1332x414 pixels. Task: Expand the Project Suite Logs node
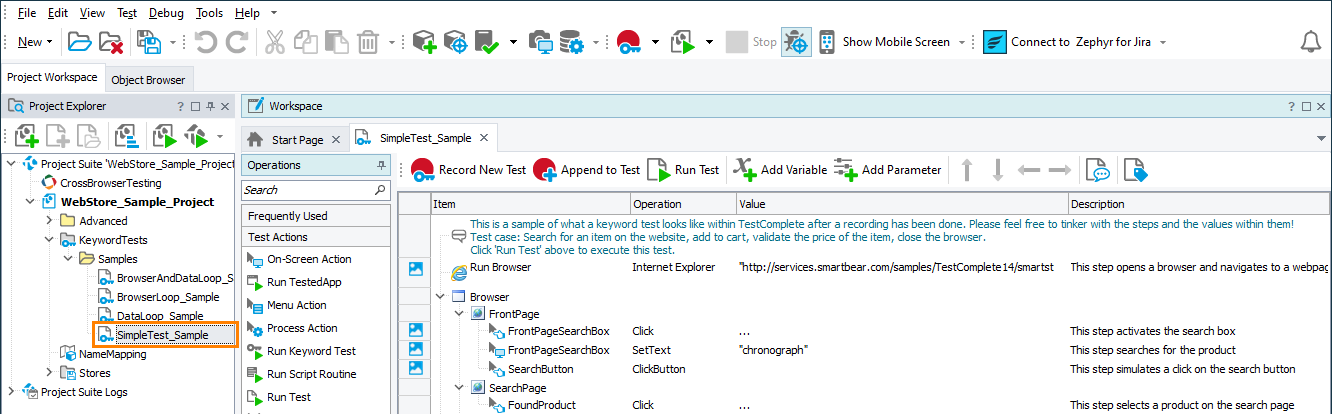11,392
